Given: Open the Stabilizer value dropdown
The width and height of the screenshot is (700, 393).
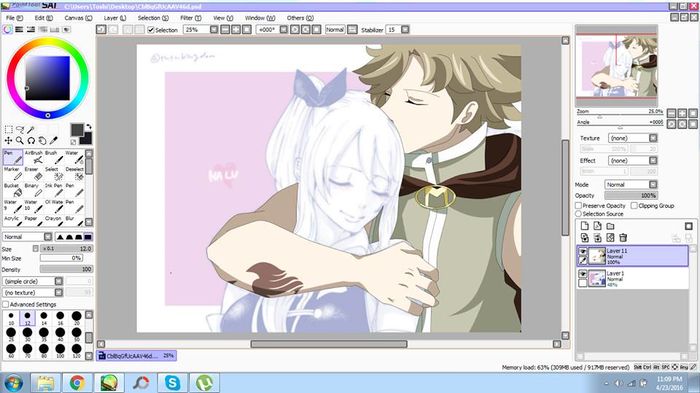Looking at the screenshot, I should pyautogui.click(x=405, y=29).
